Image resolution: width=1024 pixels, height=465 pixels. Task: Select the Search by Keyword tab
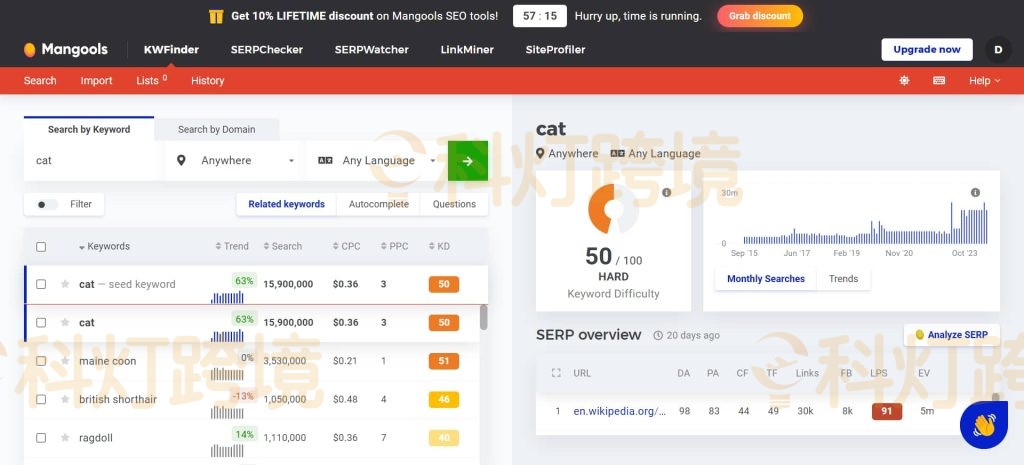(x=89, y=129)
